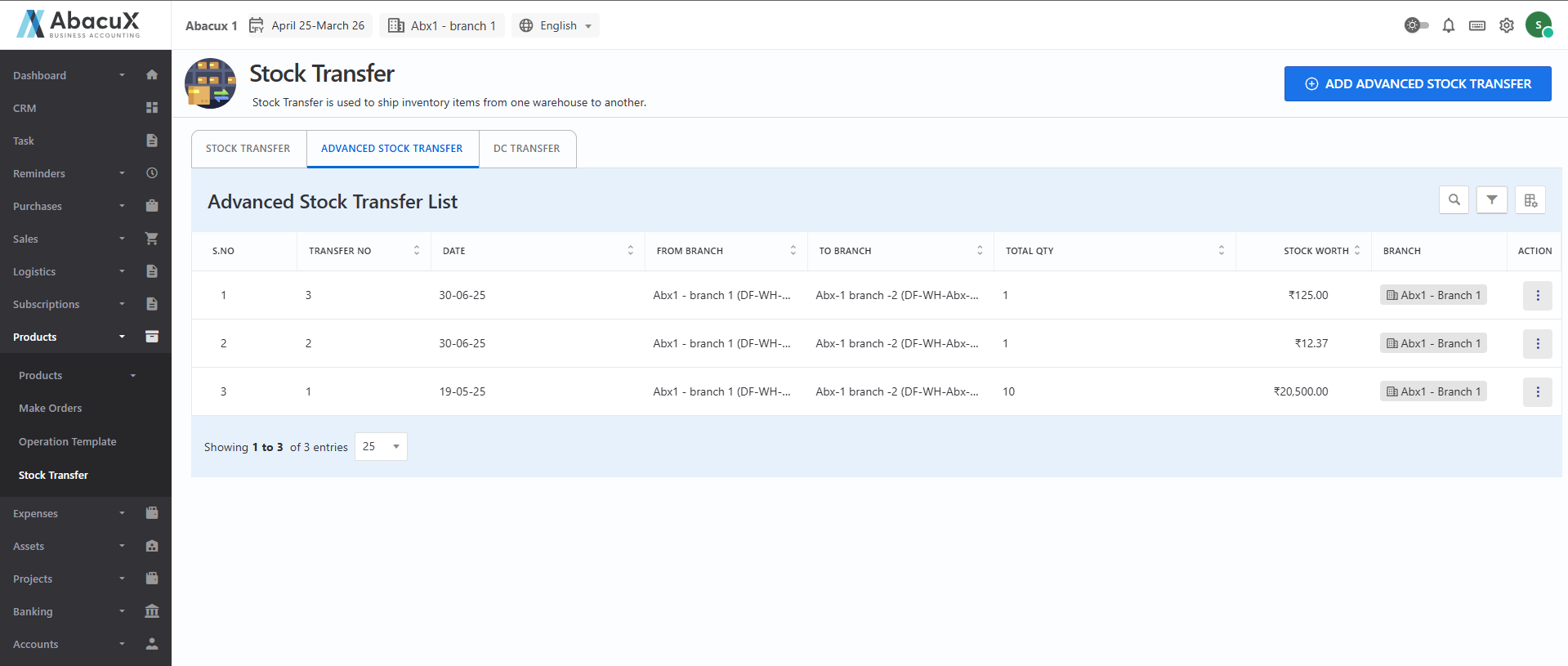Click the column settings table icon
The width and height of the screenshot is (1568, 666).
(x=1530, y=200)
